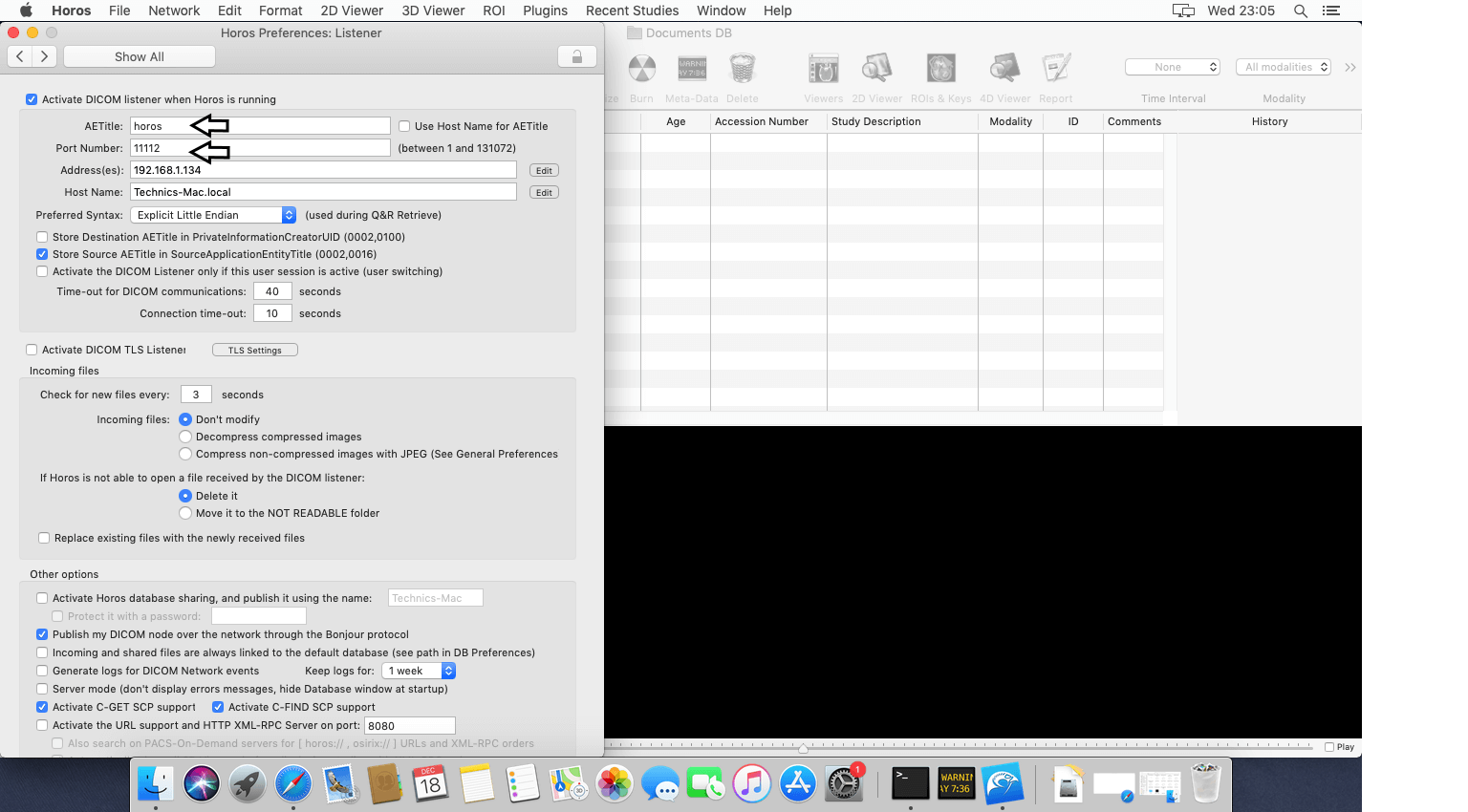Toggle Activate C-FIND SCP support
The image size is (1468, 812).
tap(218, 707)
